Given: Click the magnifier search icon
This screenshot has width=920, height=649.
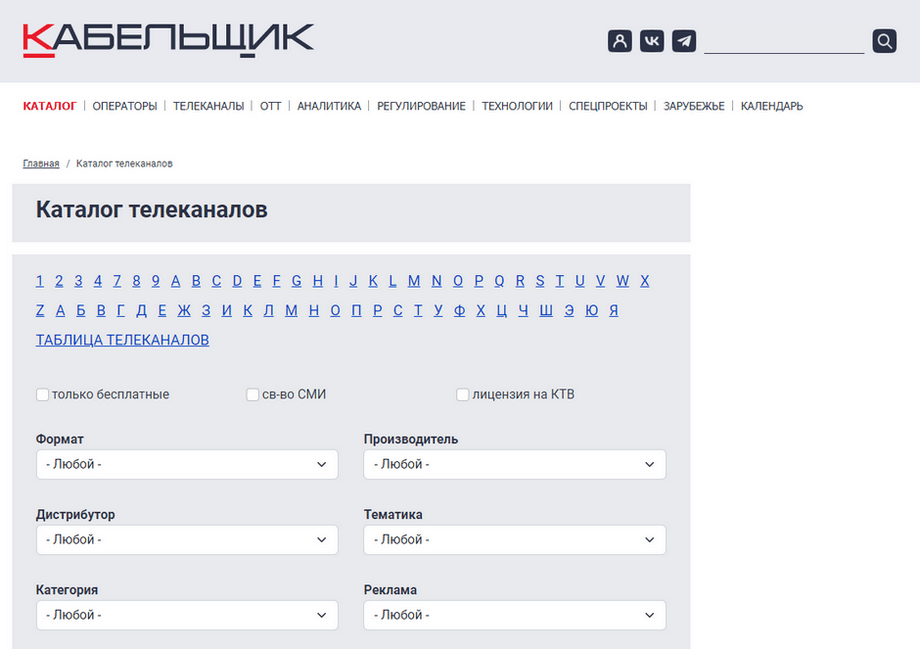Looking at the screenshot, I should 884,41.
